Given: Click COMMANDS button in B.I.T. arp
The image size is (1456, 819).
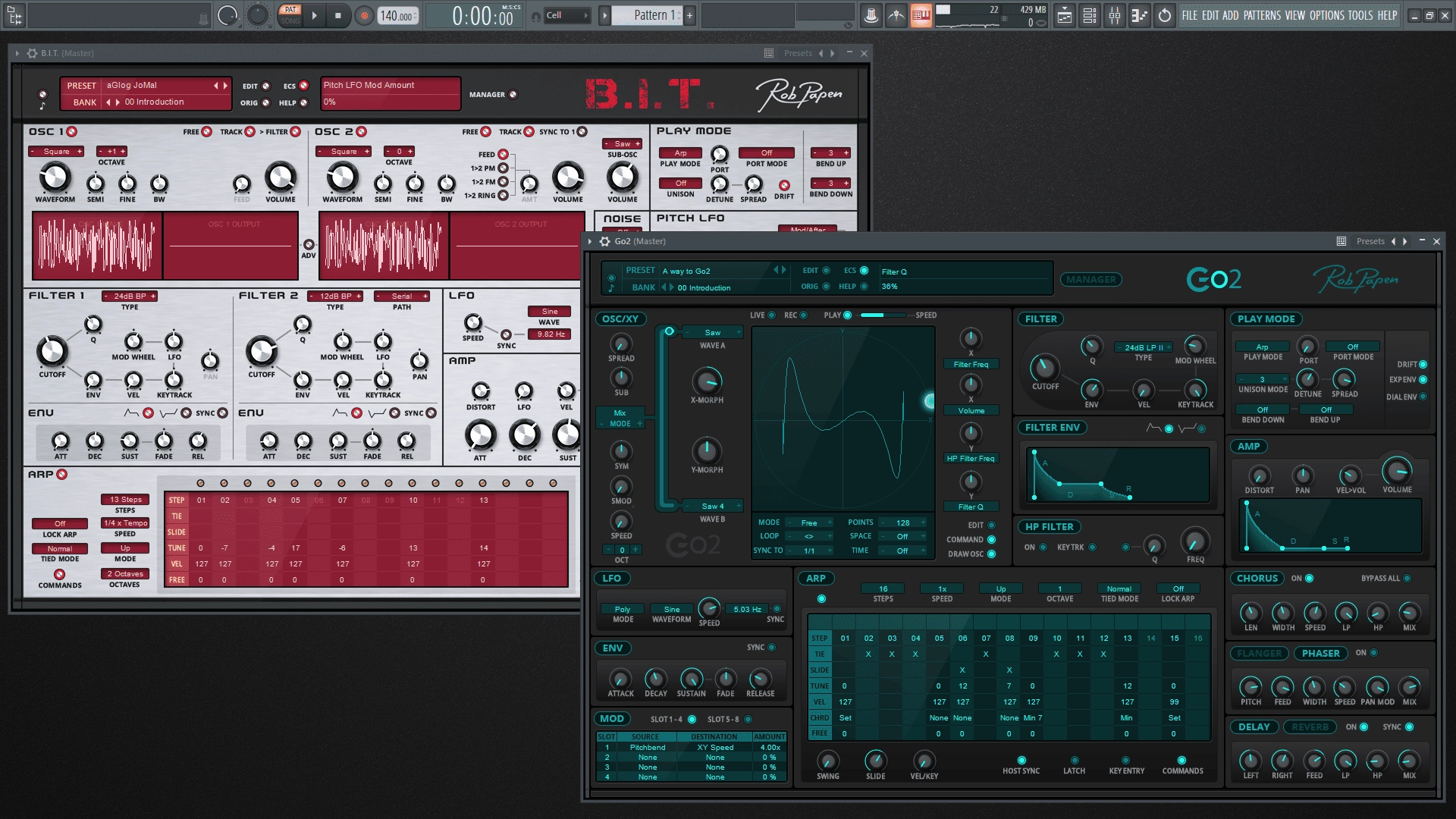Looking at the screenshot, I should click(x=59, y=575).
